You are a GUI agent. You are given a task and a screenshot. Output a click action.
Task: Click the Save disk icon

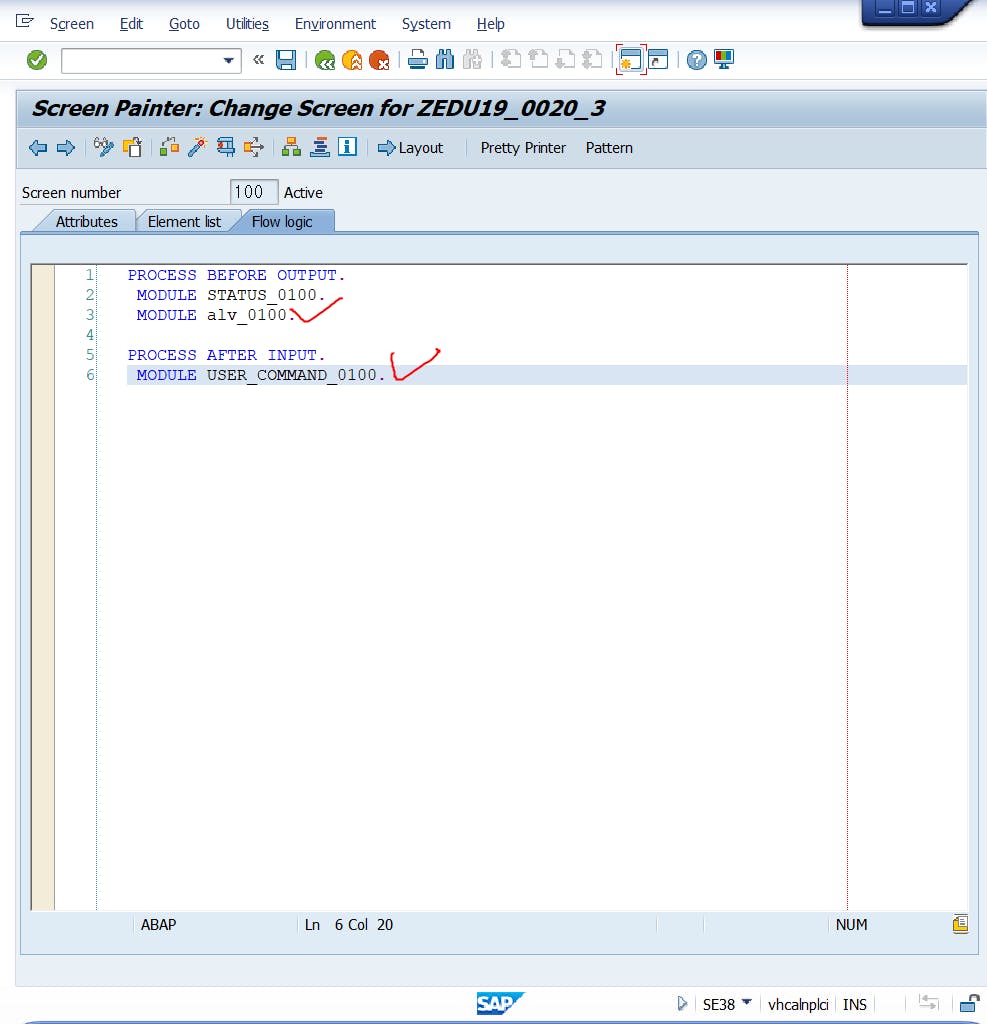(286, 60)
